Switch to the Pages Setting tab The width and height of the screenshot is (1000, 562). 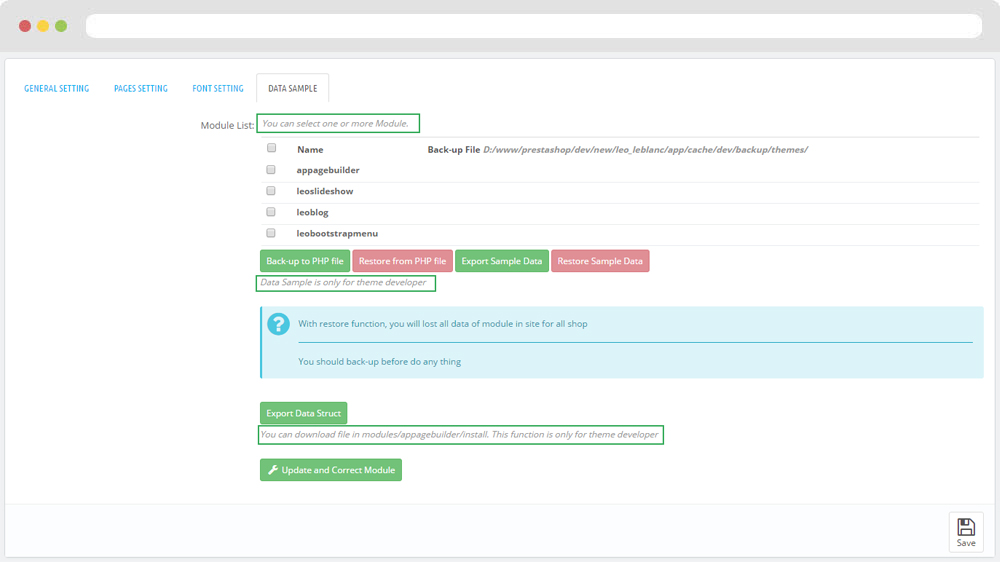pyautogui.click(x=141, y=89)
